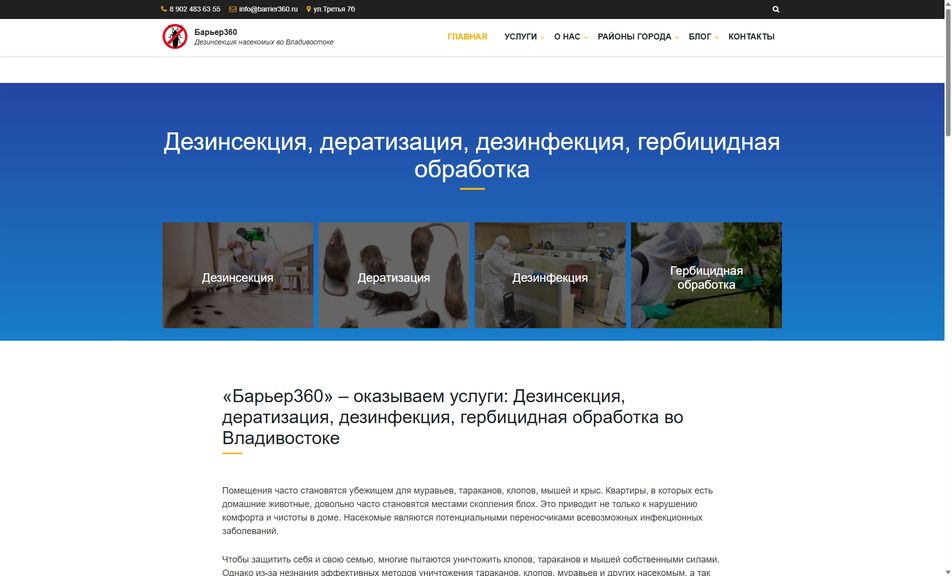The image size is (952, 576).
Task: Click the scrollbar down arrow
Action: pos(948,572)
